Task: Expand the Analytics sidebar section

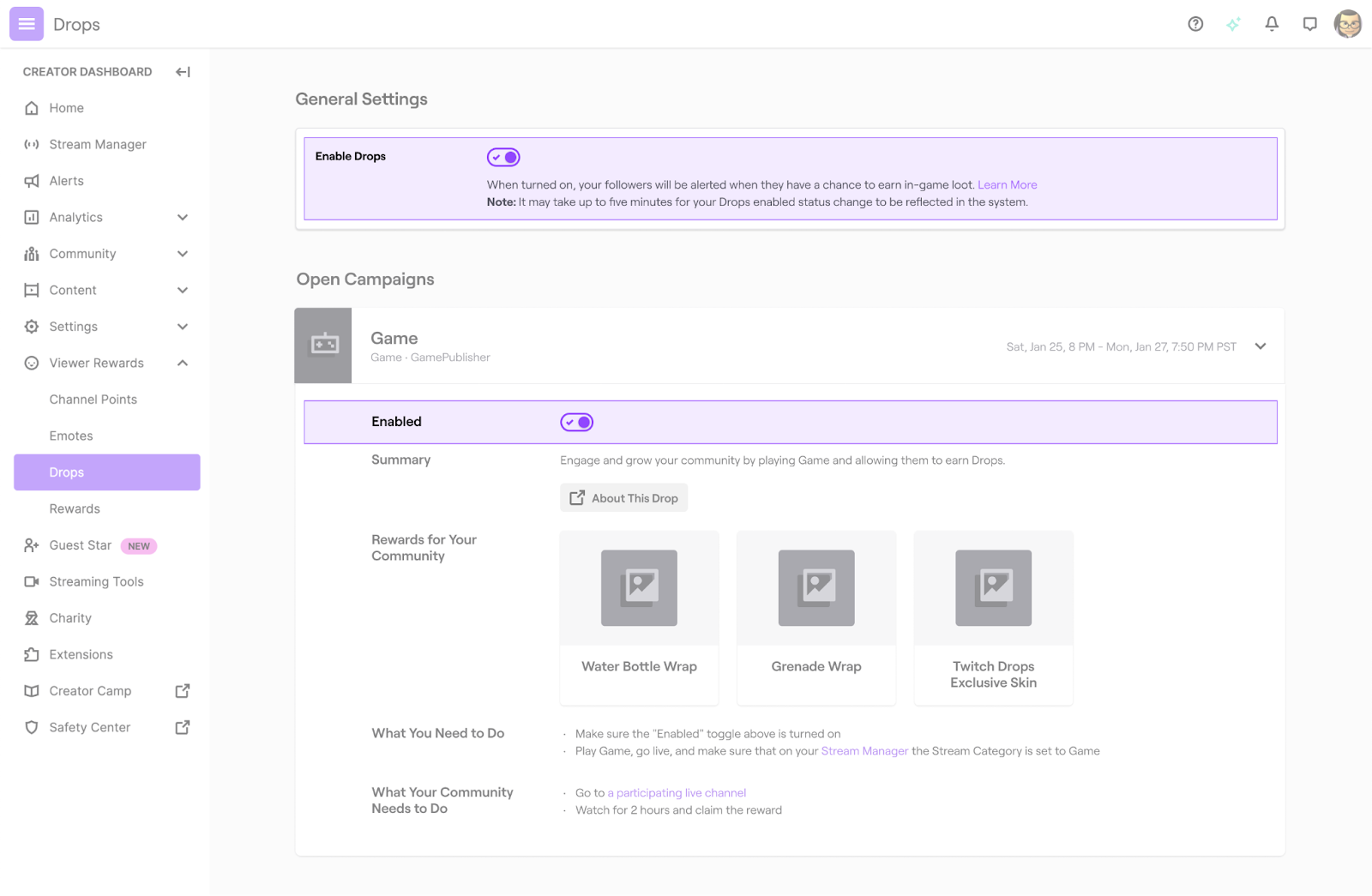Action: pos(182,217)
